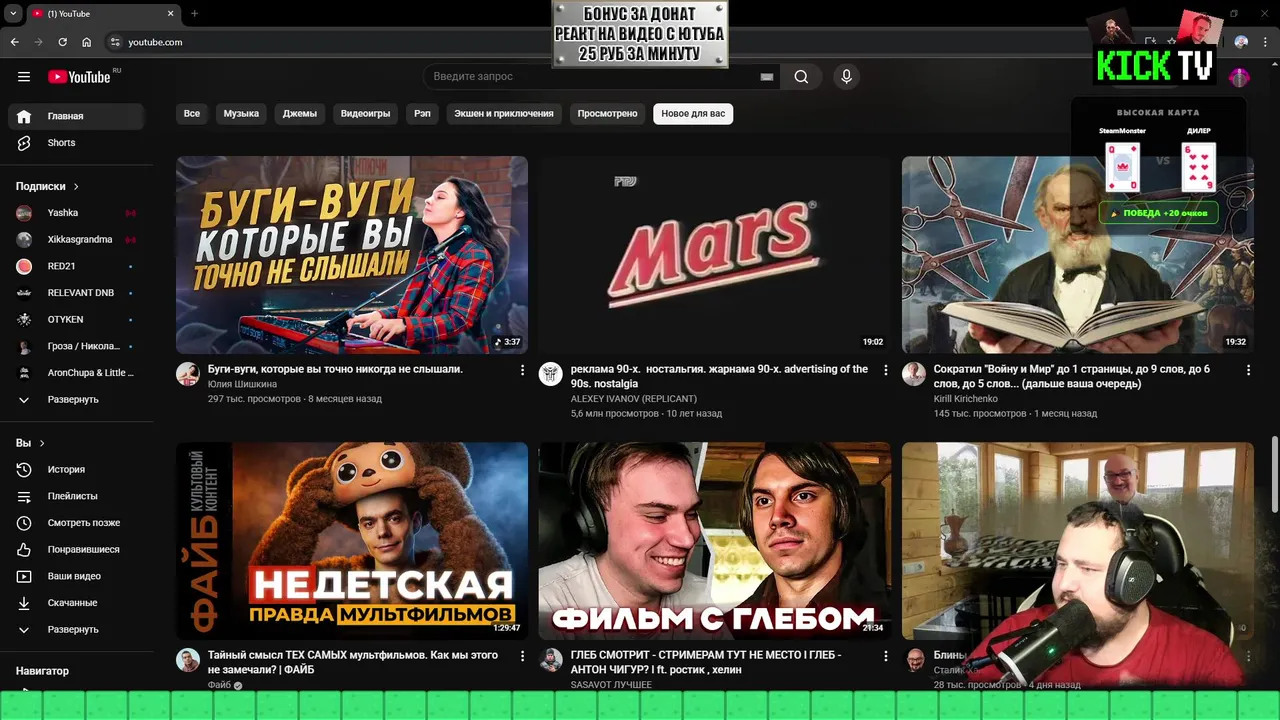Open Watch later (Смотреть позже)
The height and width of the screenshot is (720, 1280).
coord(76,523)
